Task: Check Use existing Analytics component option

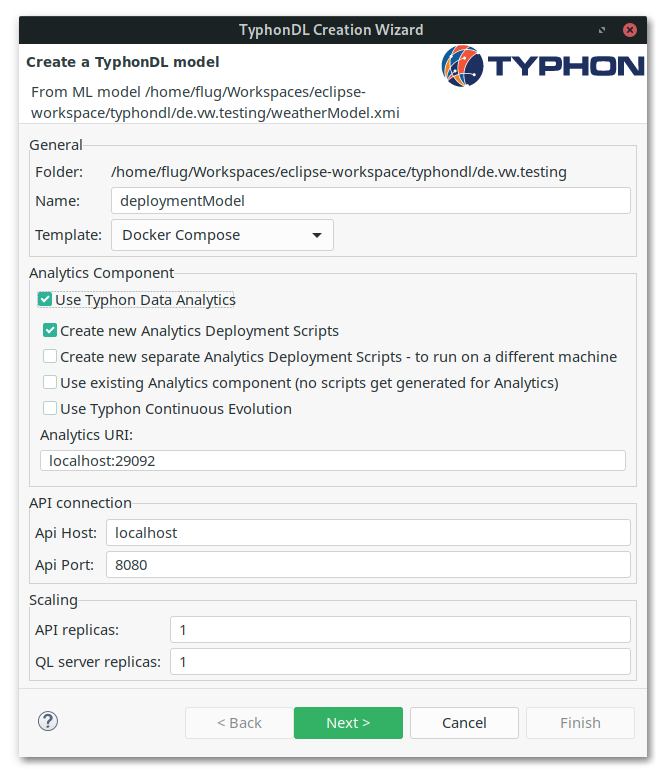Action: [x=50, y=383]
